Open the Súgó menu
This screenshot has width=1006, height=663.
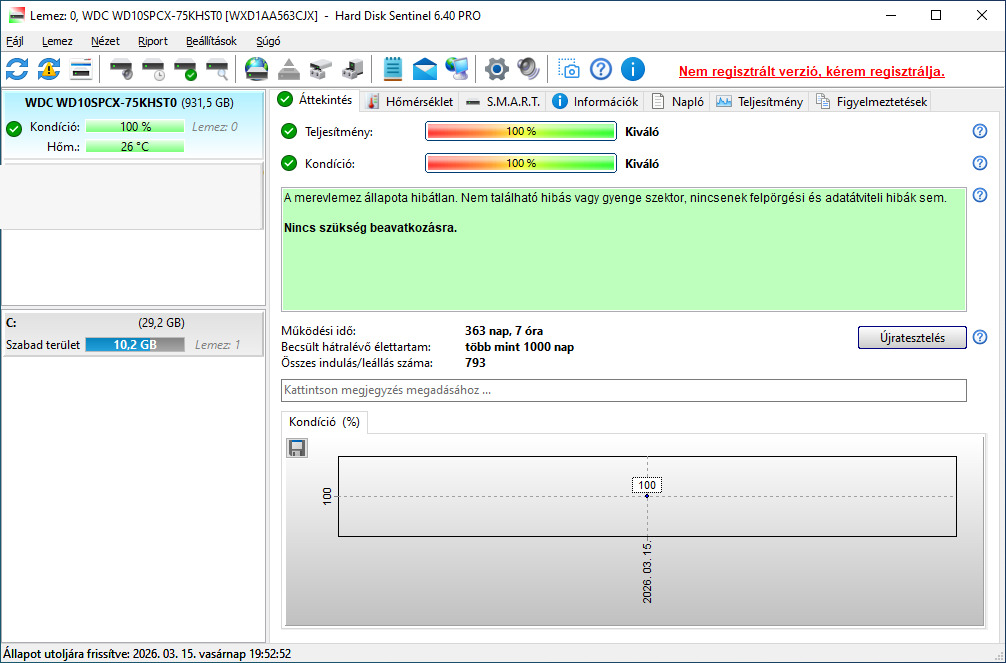pyautogui.click(x=268, y=41)
